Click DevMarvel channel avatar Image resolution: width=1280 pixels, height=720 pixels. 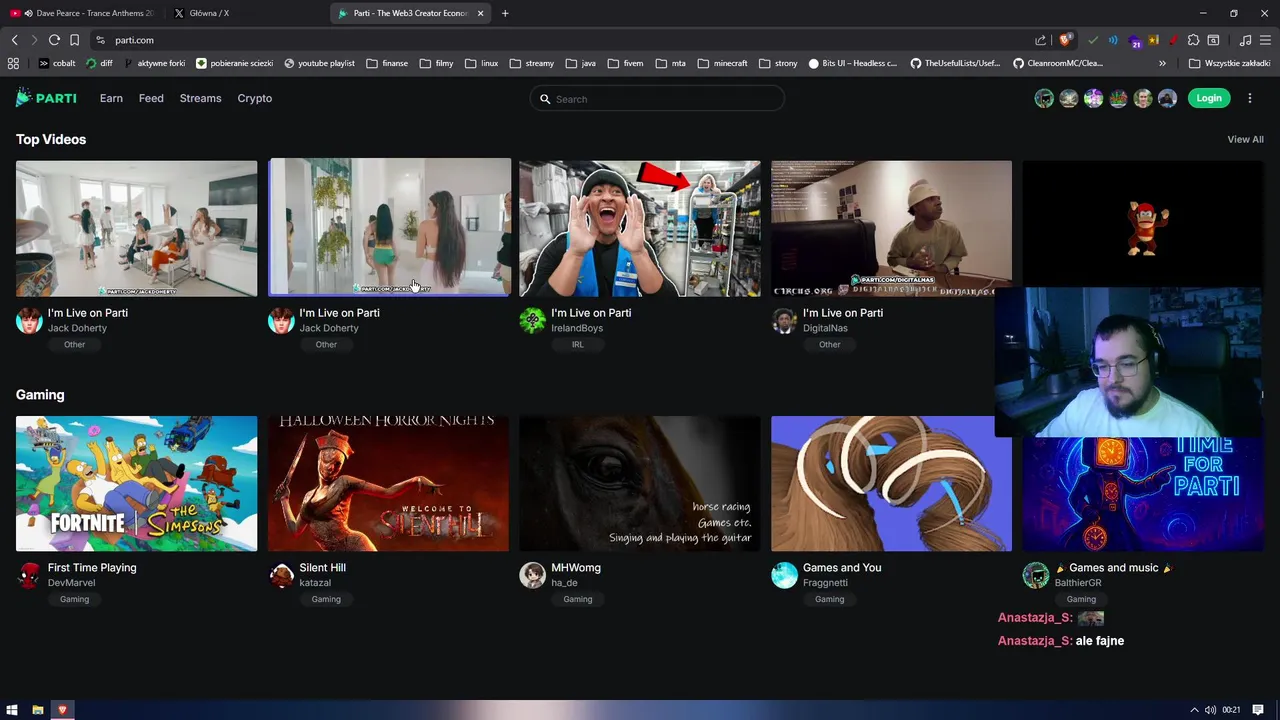[x=29, y=575]
